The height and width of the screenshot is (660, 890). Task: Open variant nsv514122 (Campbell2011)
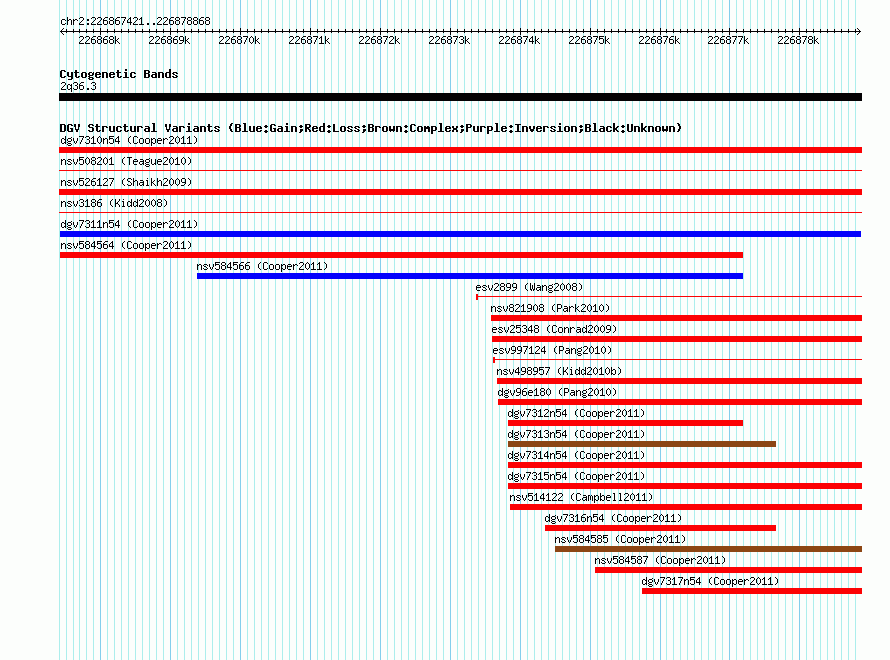(581, 497)
